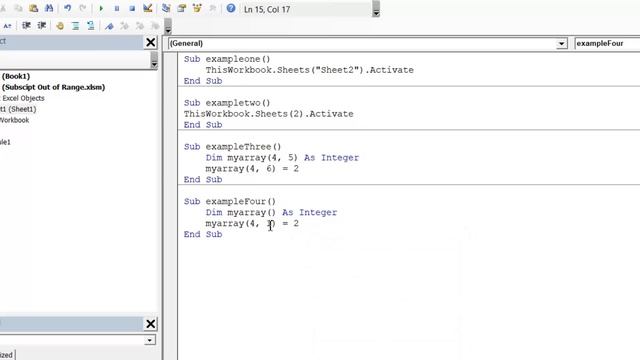Open Edit toolbar options arrow
The width and height of the screenshot is (640, 360).
click(x=168, y=27)
